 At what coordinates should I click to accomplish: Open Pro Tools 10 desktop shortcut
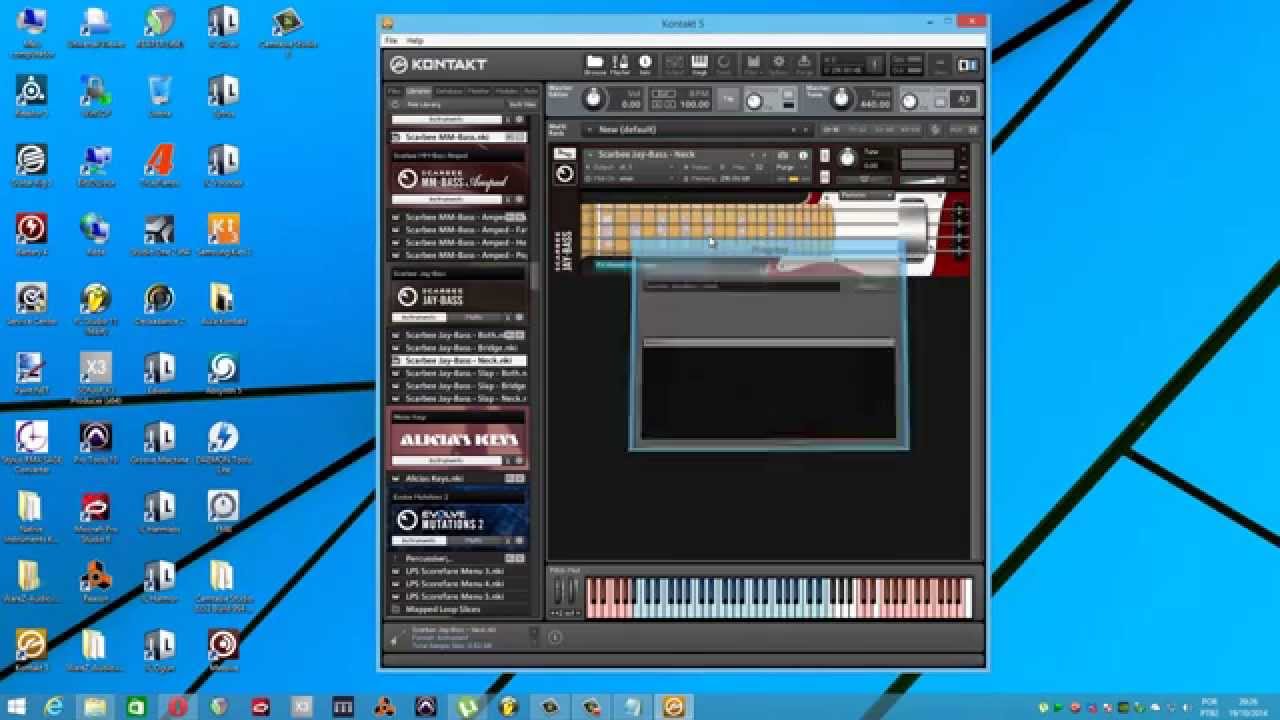95,441
